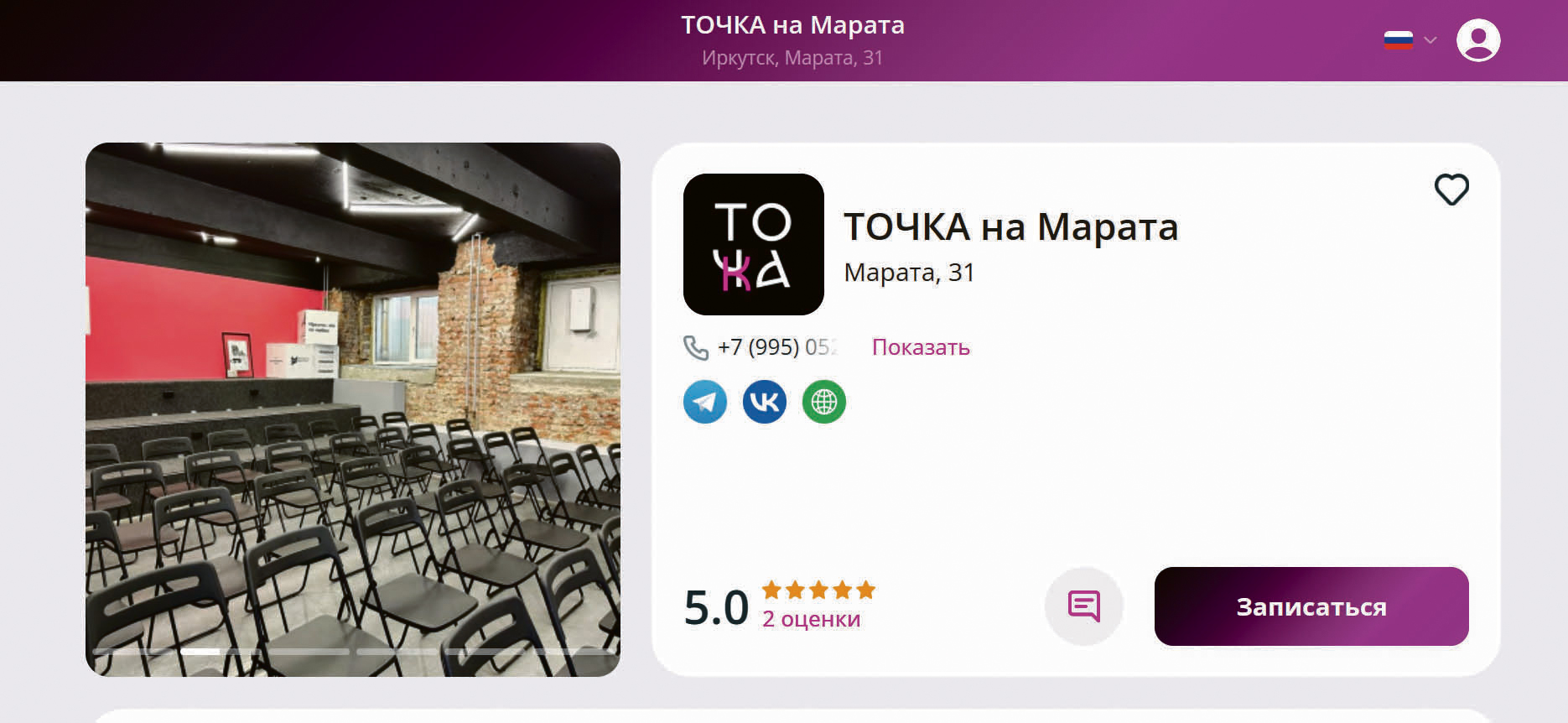
Task: Open the reviews chat bubble icon
Action: pos(1083,606)
